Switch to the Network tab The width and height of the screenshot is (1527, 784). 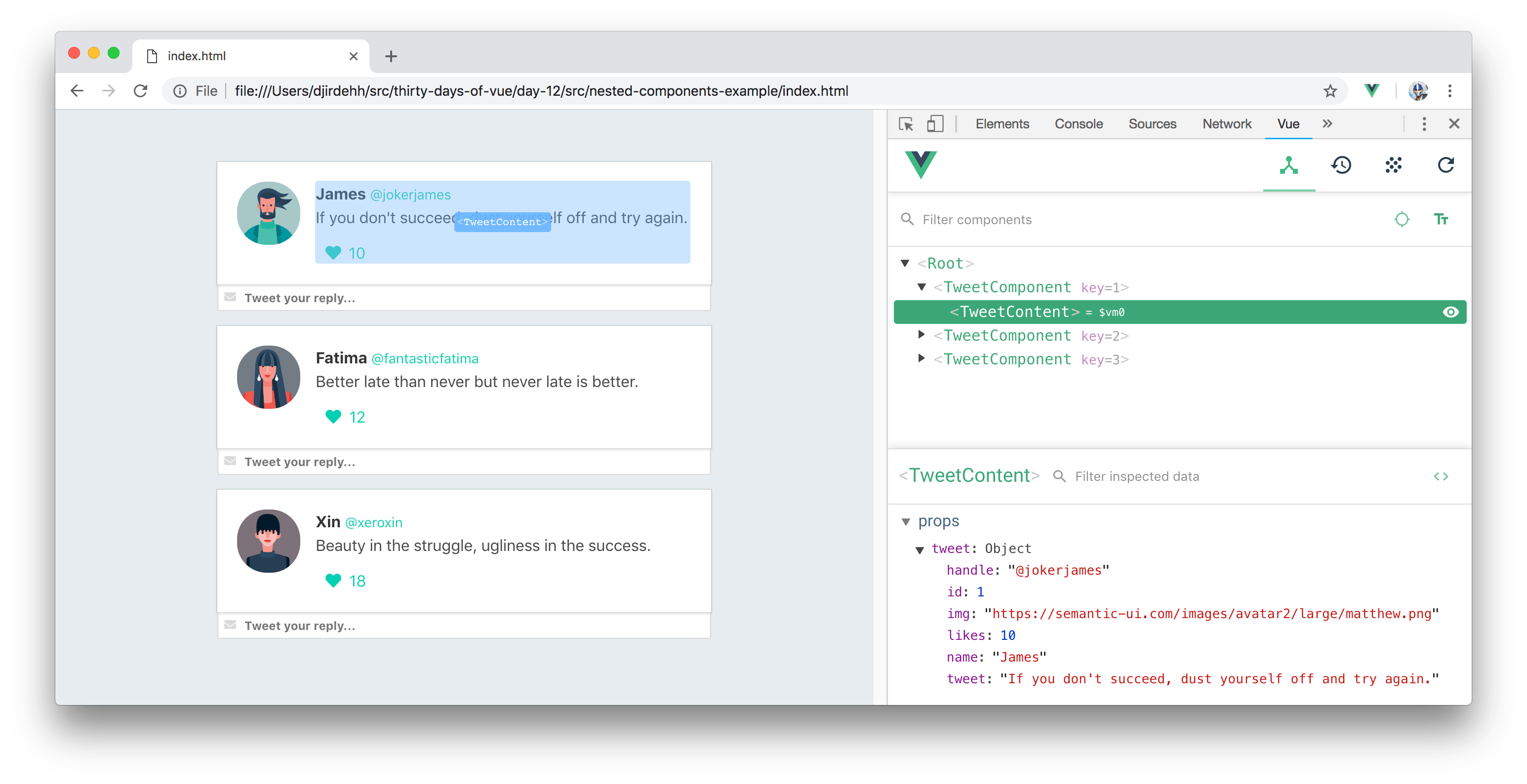pos(1226,124)
